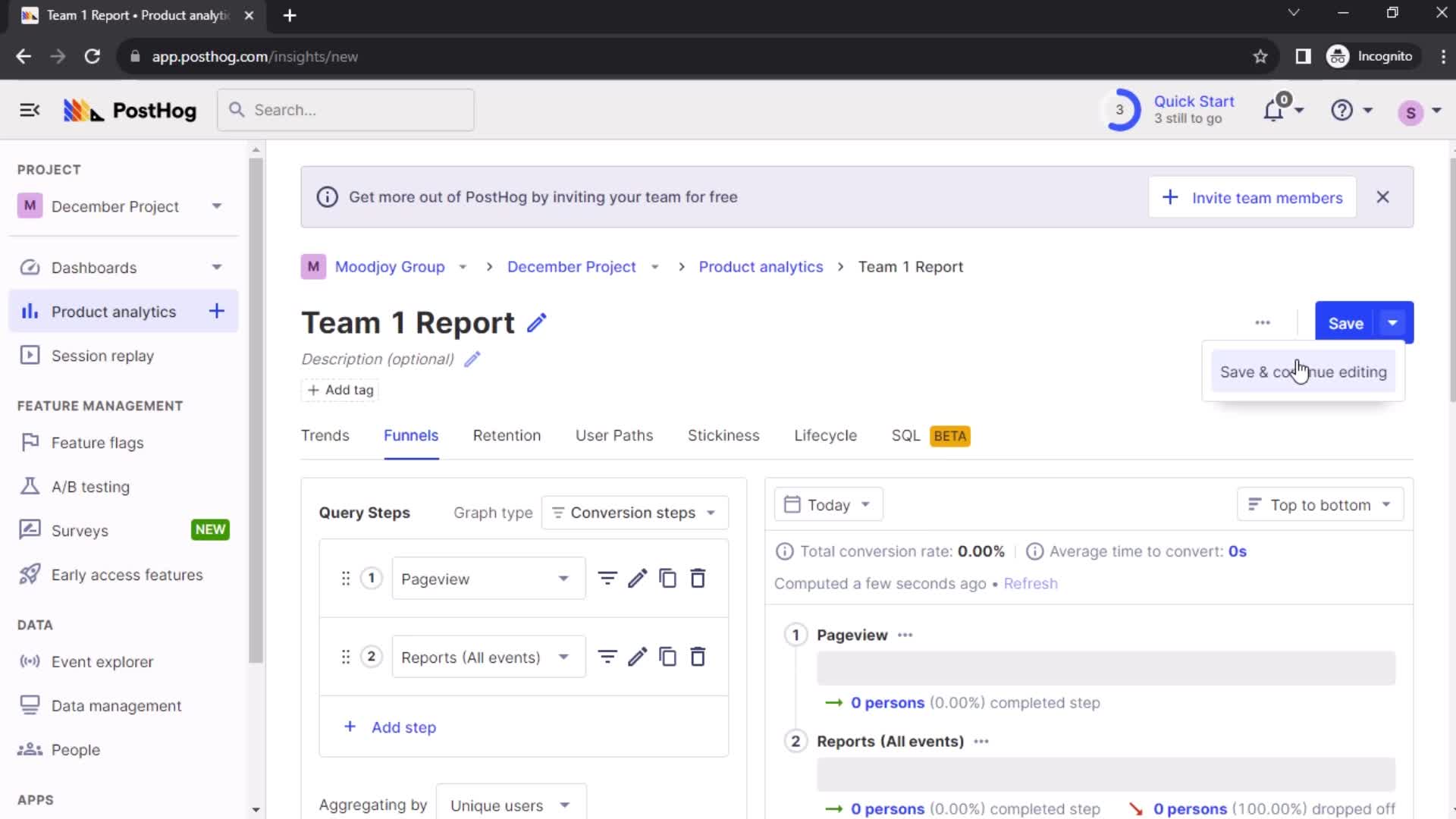Click the PostHog search field
This screenshot has width=1456, height=819.
tap(346, 110)
